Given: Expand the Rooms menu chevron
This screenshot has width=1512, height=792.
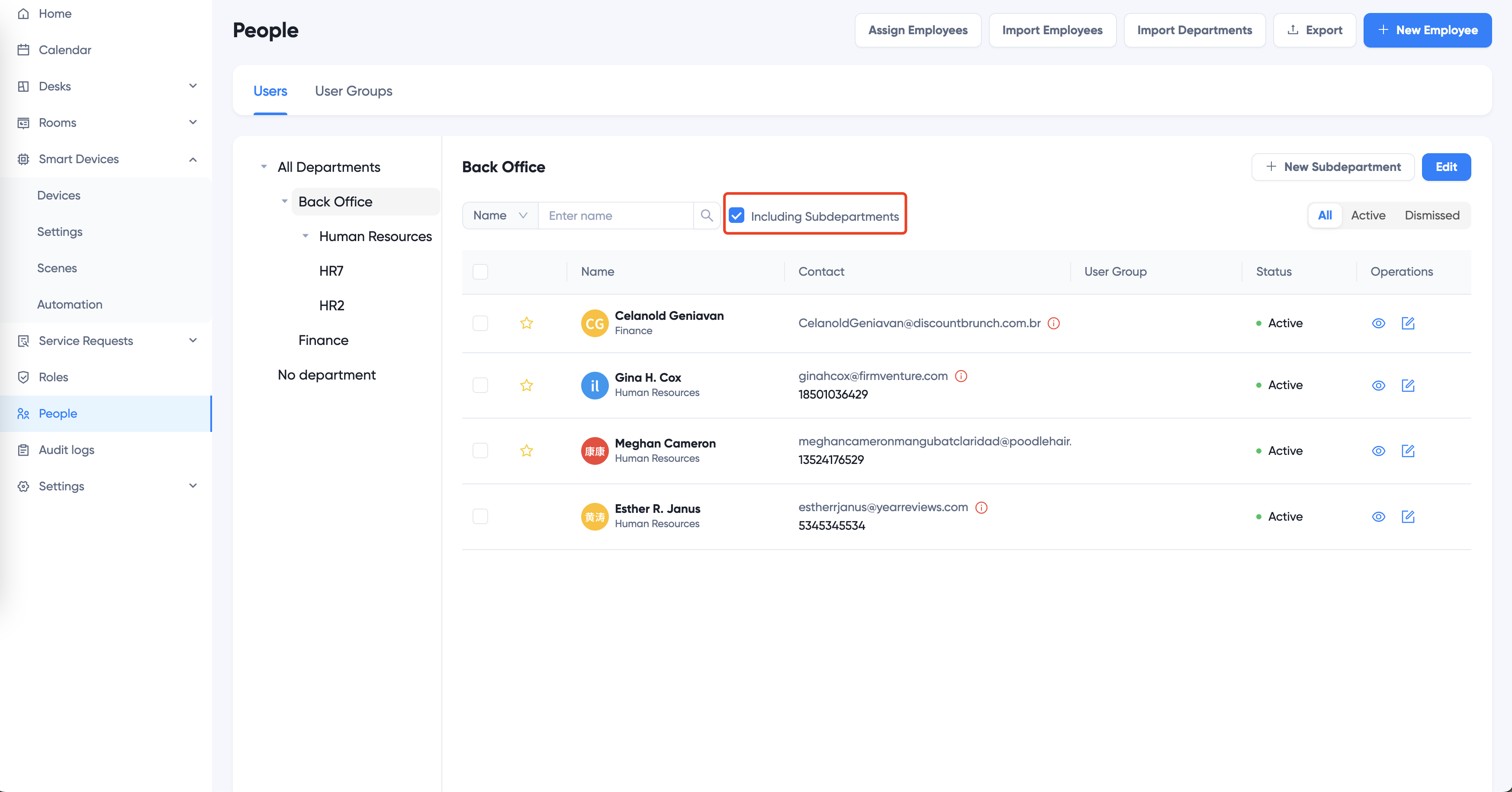Looking at the screenshot, I should (193, 123).
